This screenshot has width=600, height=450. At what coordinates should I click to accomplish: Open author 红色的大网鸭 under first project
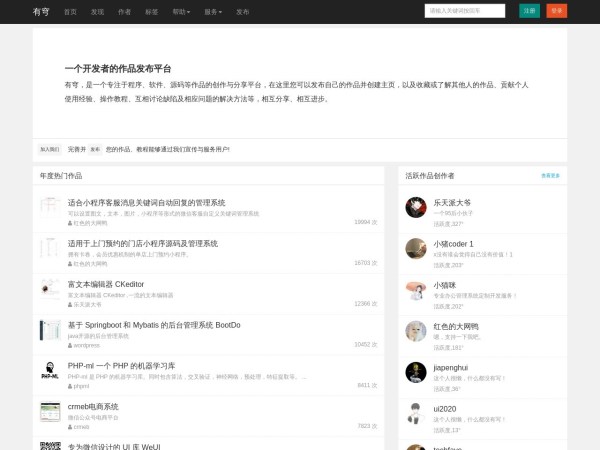[90, 223]
